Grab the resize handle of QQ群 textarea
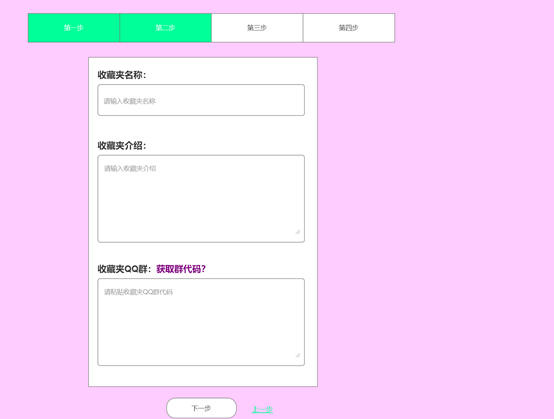The height and width of the screenshot is (419, 554). [x=297, y=355]
